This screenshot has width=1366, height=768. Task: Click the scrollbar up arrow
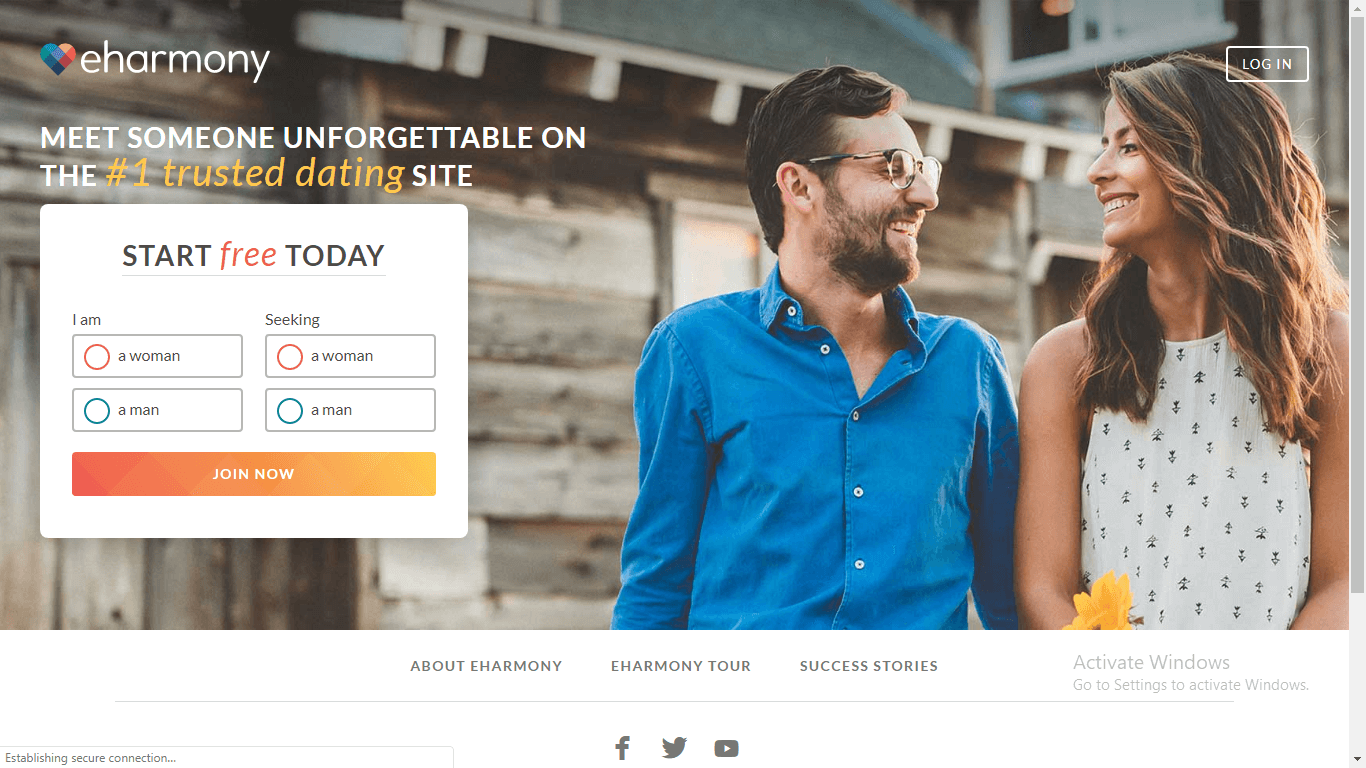(1357, 8)
